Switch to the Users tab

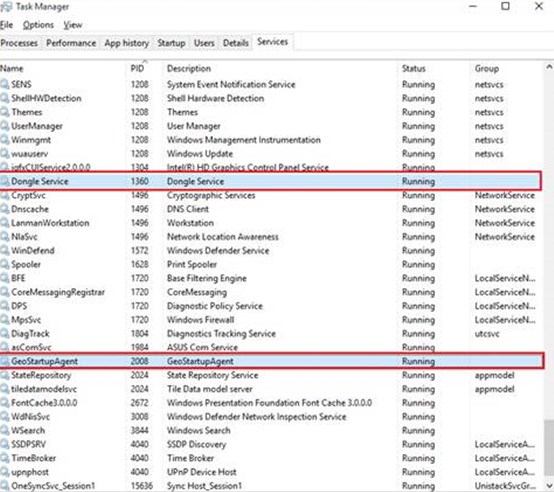204,43
